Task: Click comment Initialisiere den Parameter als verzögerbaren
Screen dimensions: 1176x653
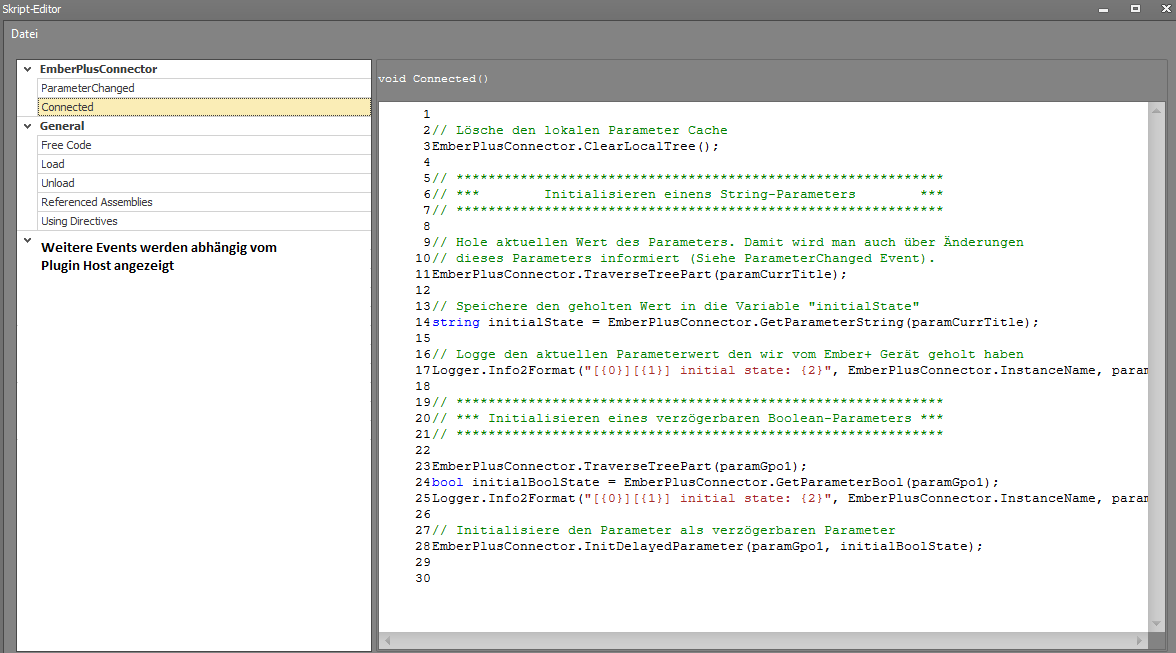Action: (x=664, y=531)
